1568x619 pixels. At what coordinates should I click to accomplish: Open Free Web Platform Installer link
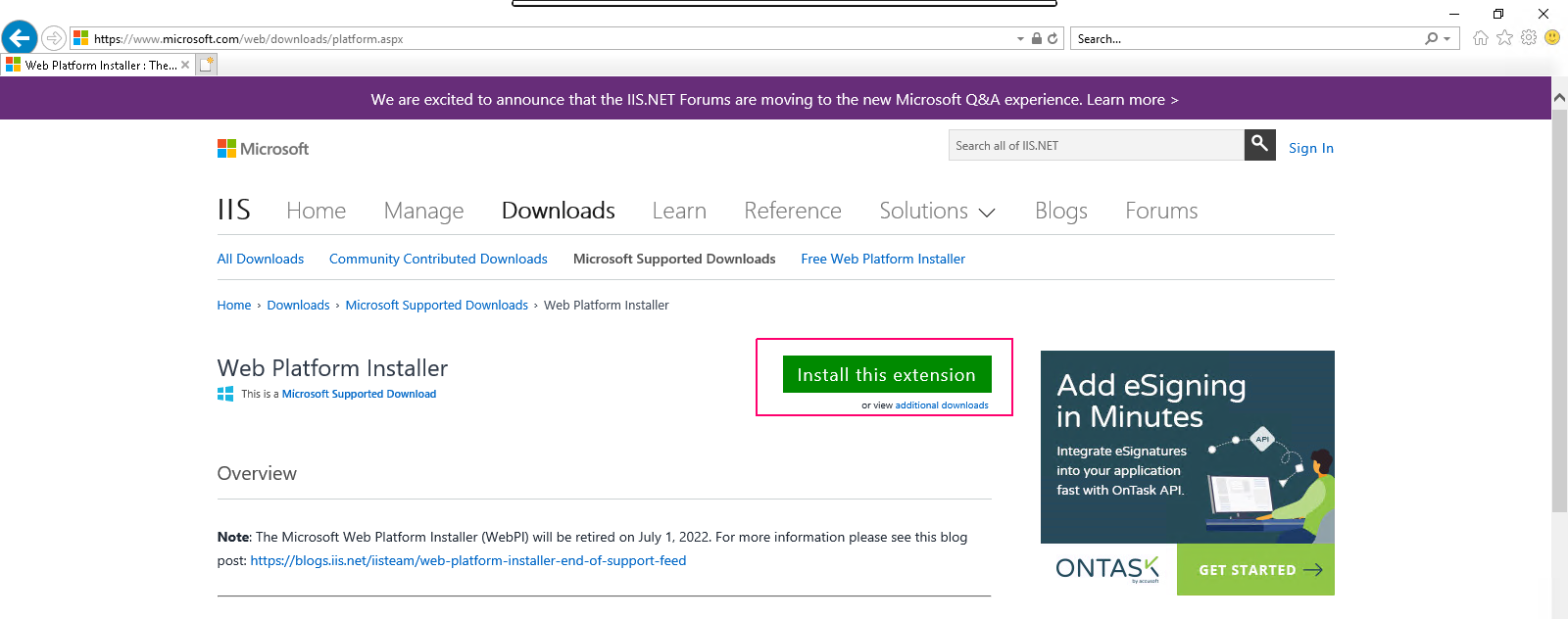coord(883,259)
